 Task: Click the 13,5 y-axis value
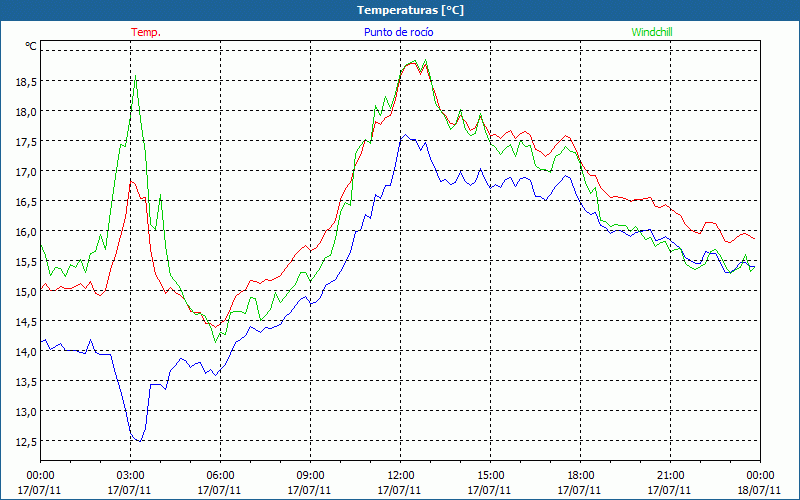click(x=26, y=382)
